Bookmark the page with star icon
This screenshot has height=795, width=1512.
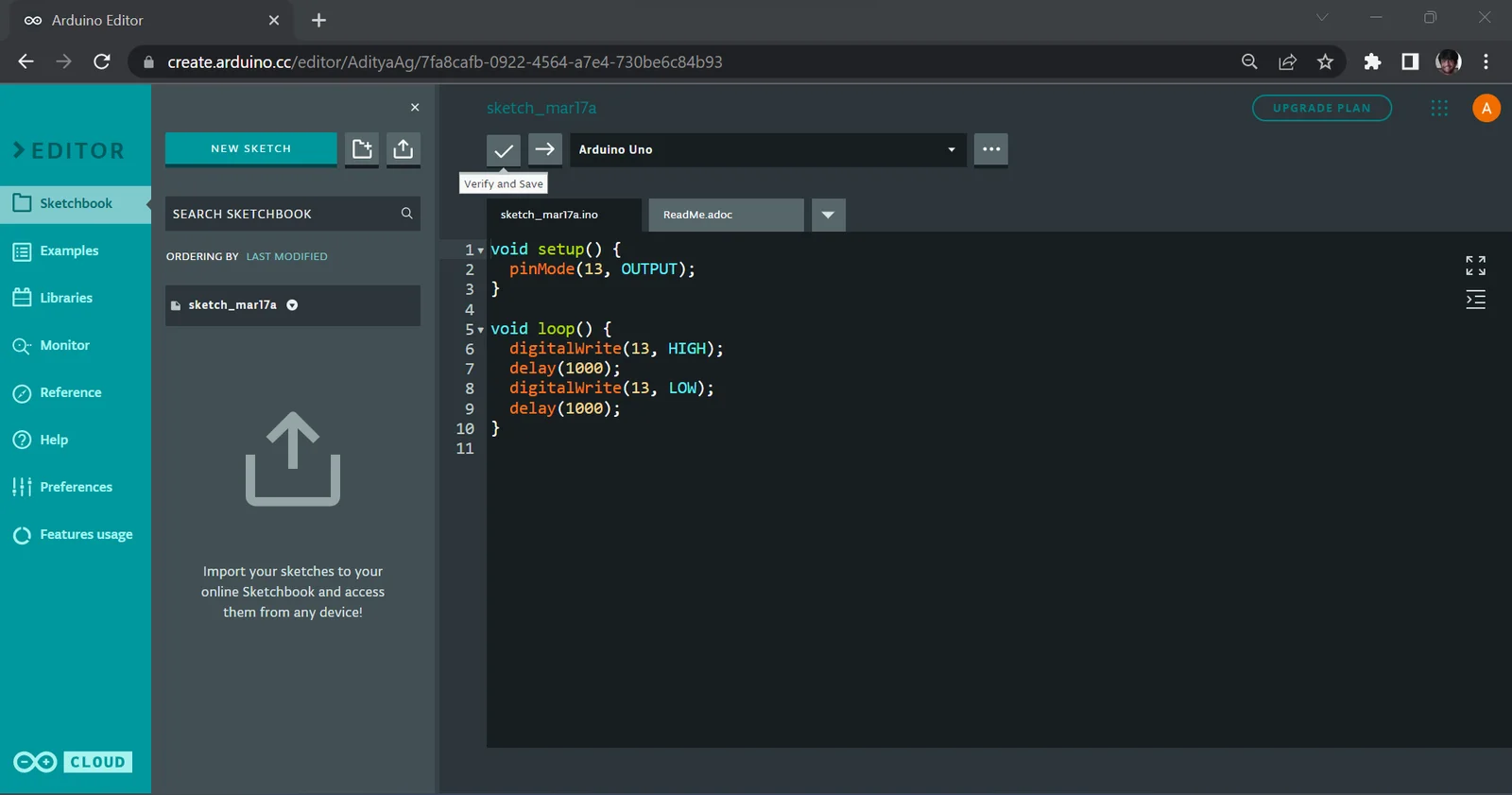click(x=1325, y=61)
